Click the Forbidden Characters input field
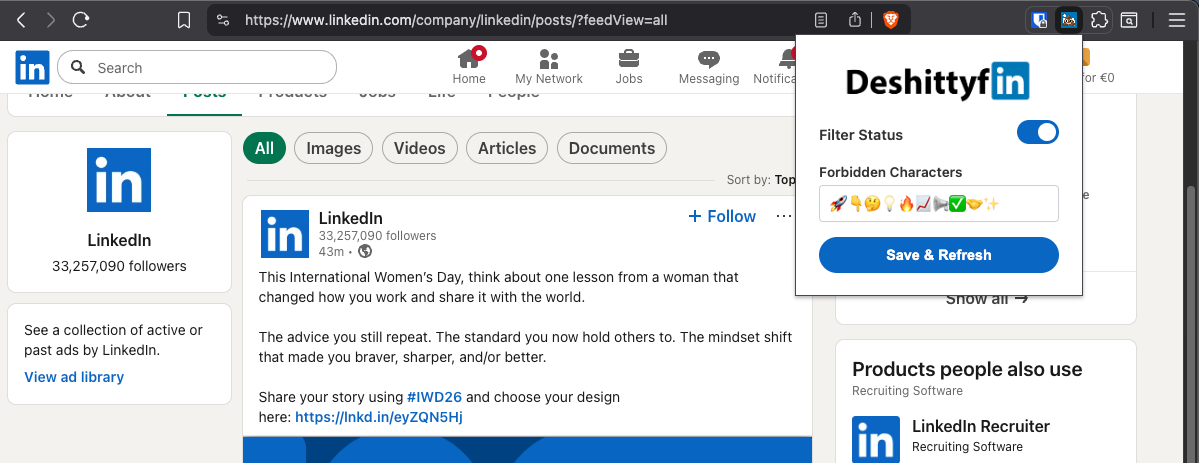Screen dimensions: 1199x463 (x=938, y=204)
